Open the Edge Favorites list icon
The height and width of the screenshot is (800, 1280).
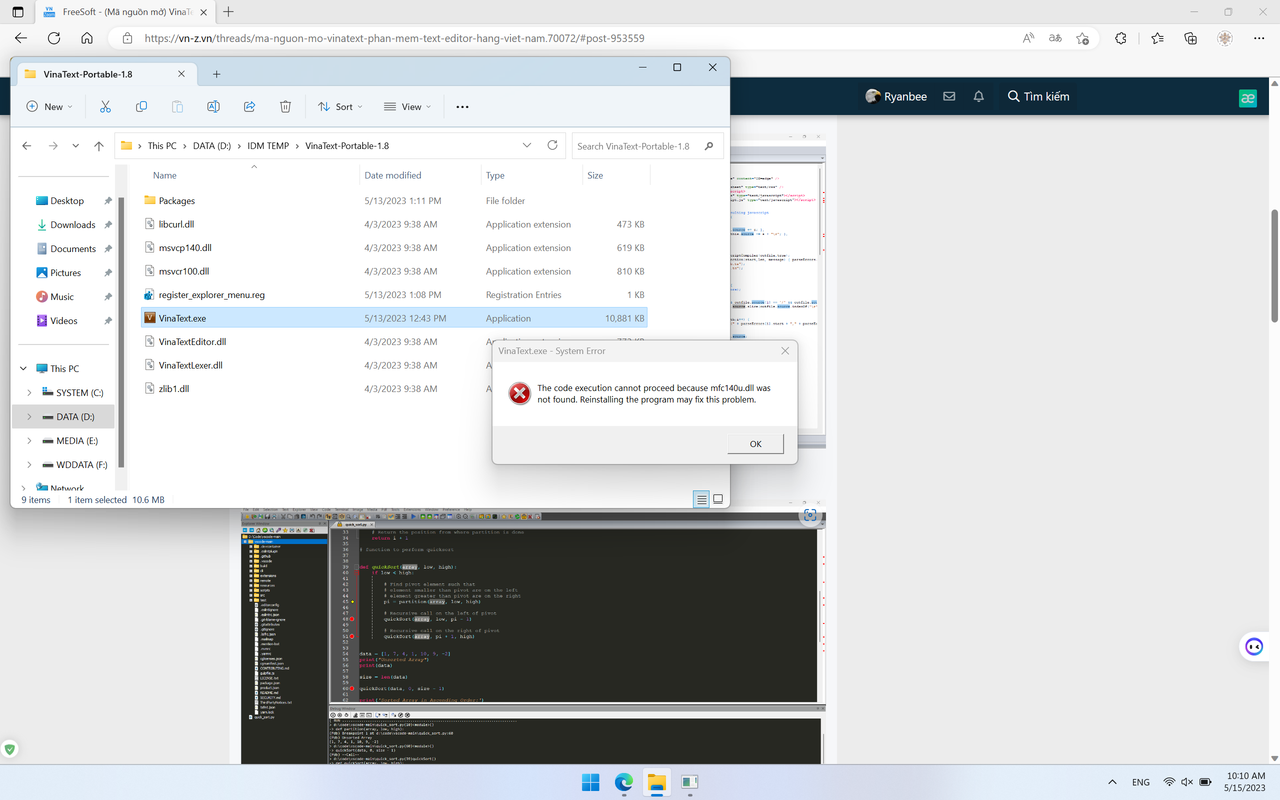tap(1157, 38)
